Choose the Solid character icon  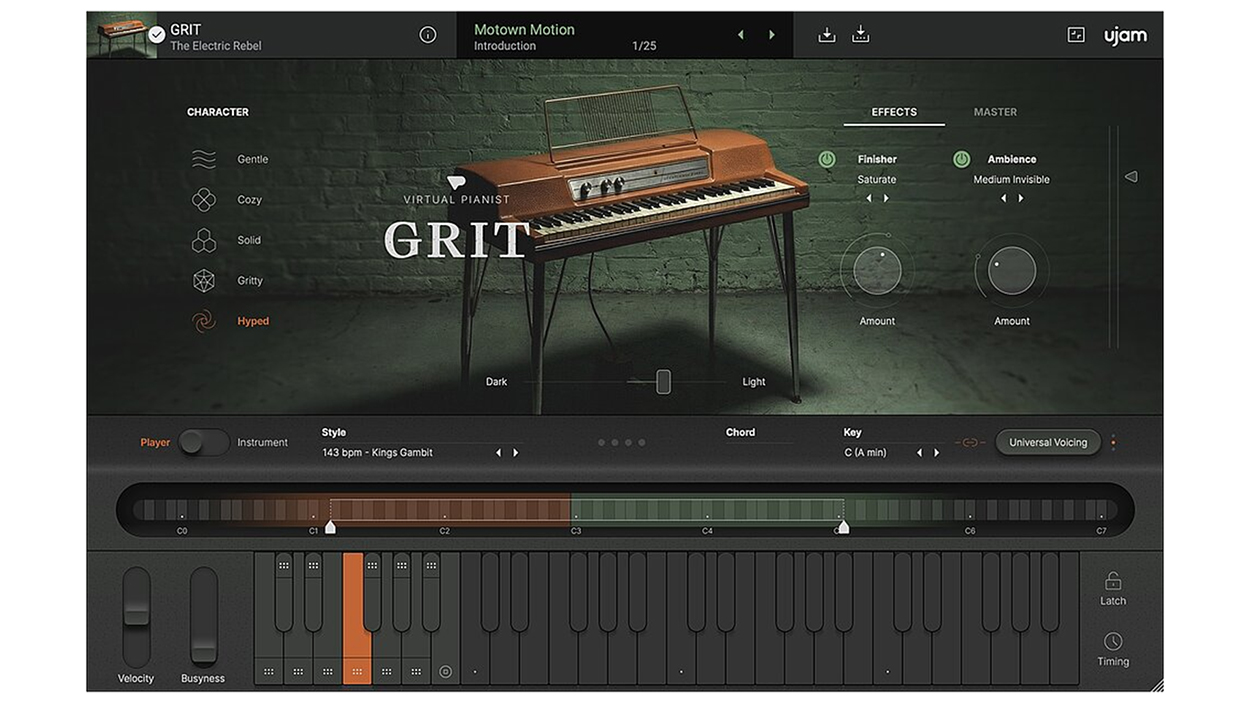coord(204,241)
